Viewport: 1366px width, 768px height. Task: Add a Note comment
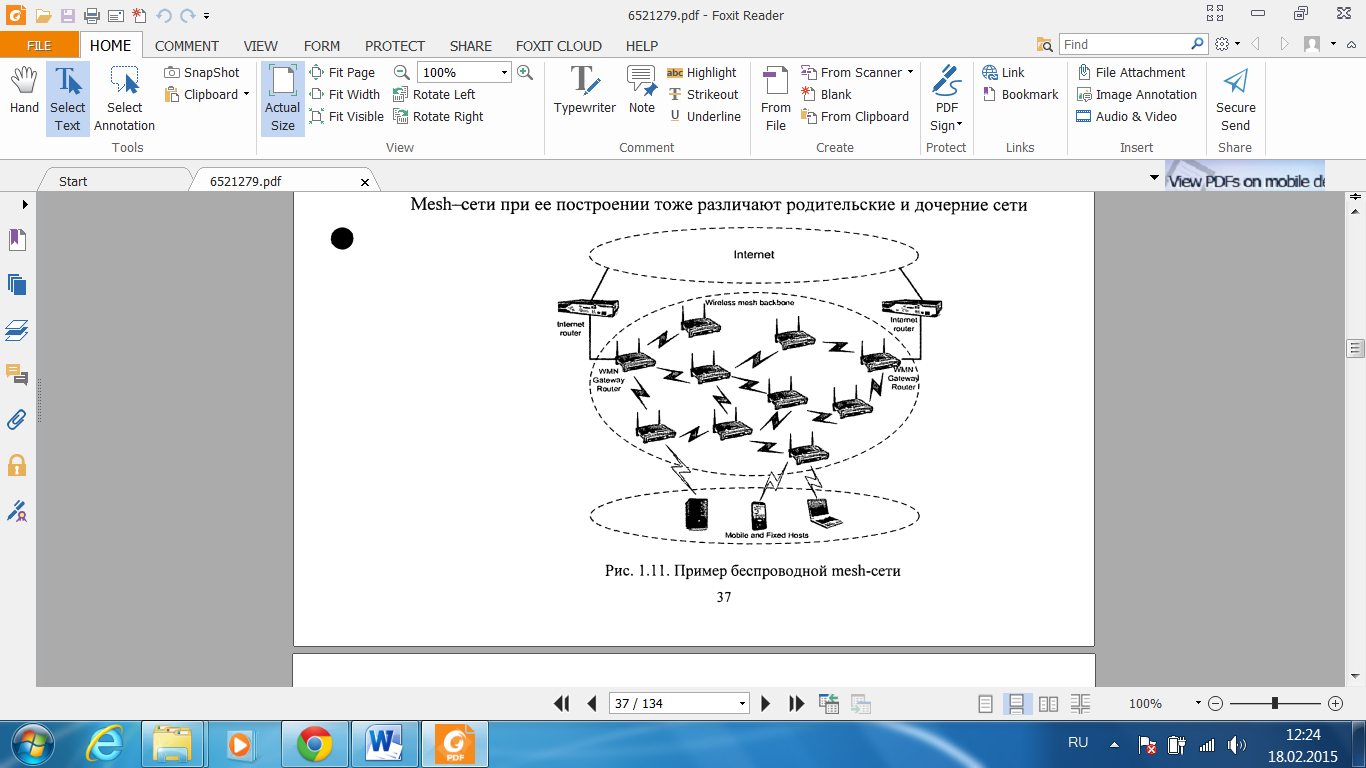[642, 90]
